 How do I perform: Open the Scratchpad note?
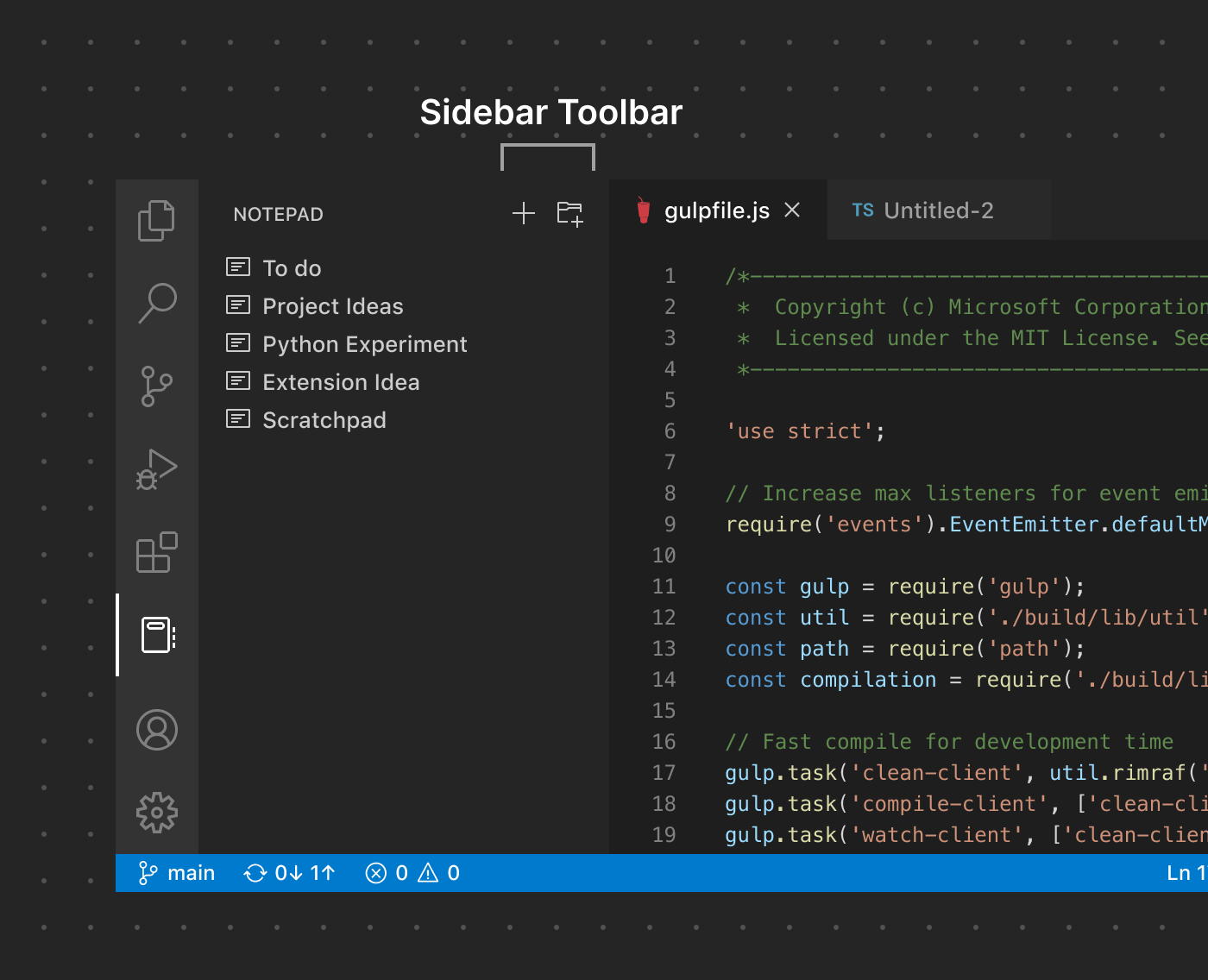tap(324, 420)
